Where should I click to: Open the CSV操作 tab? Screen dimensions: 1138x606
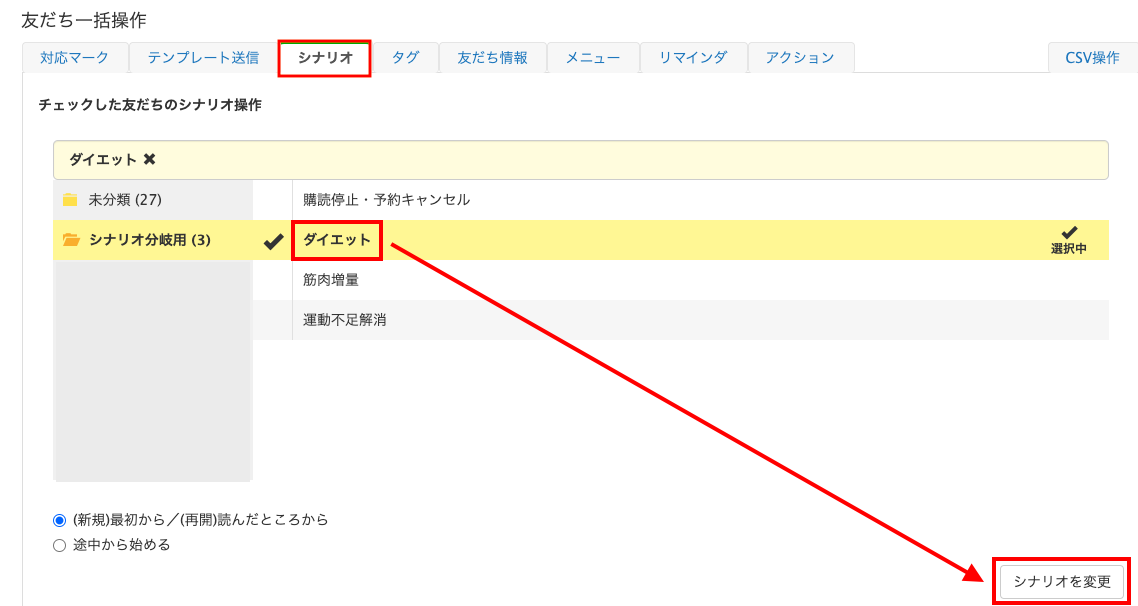[1092, 58]
